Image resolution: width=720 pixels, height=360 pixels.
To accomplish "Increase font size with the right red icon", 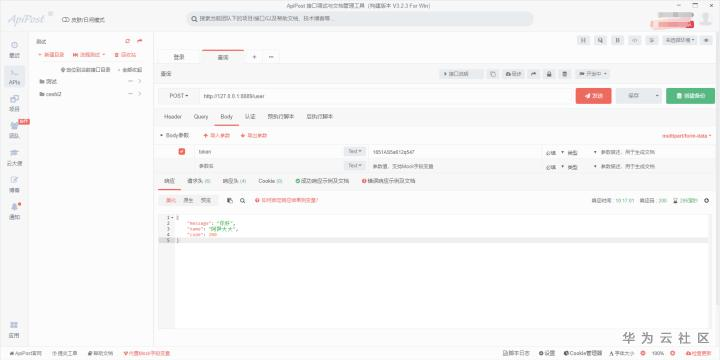I will 673,353.
